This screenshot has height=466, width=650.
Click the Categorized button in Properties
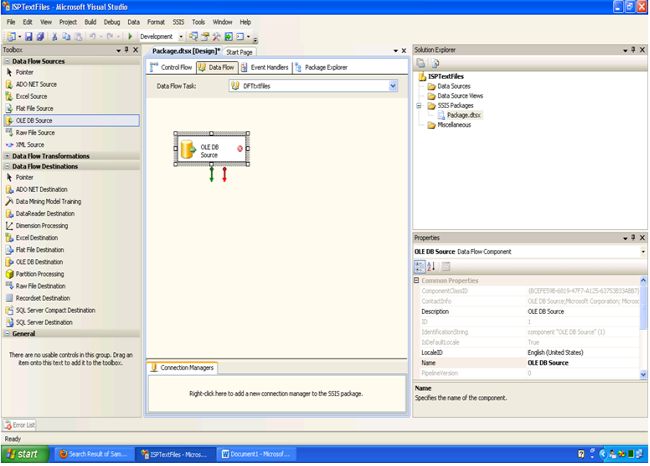[x=420, y=267]
